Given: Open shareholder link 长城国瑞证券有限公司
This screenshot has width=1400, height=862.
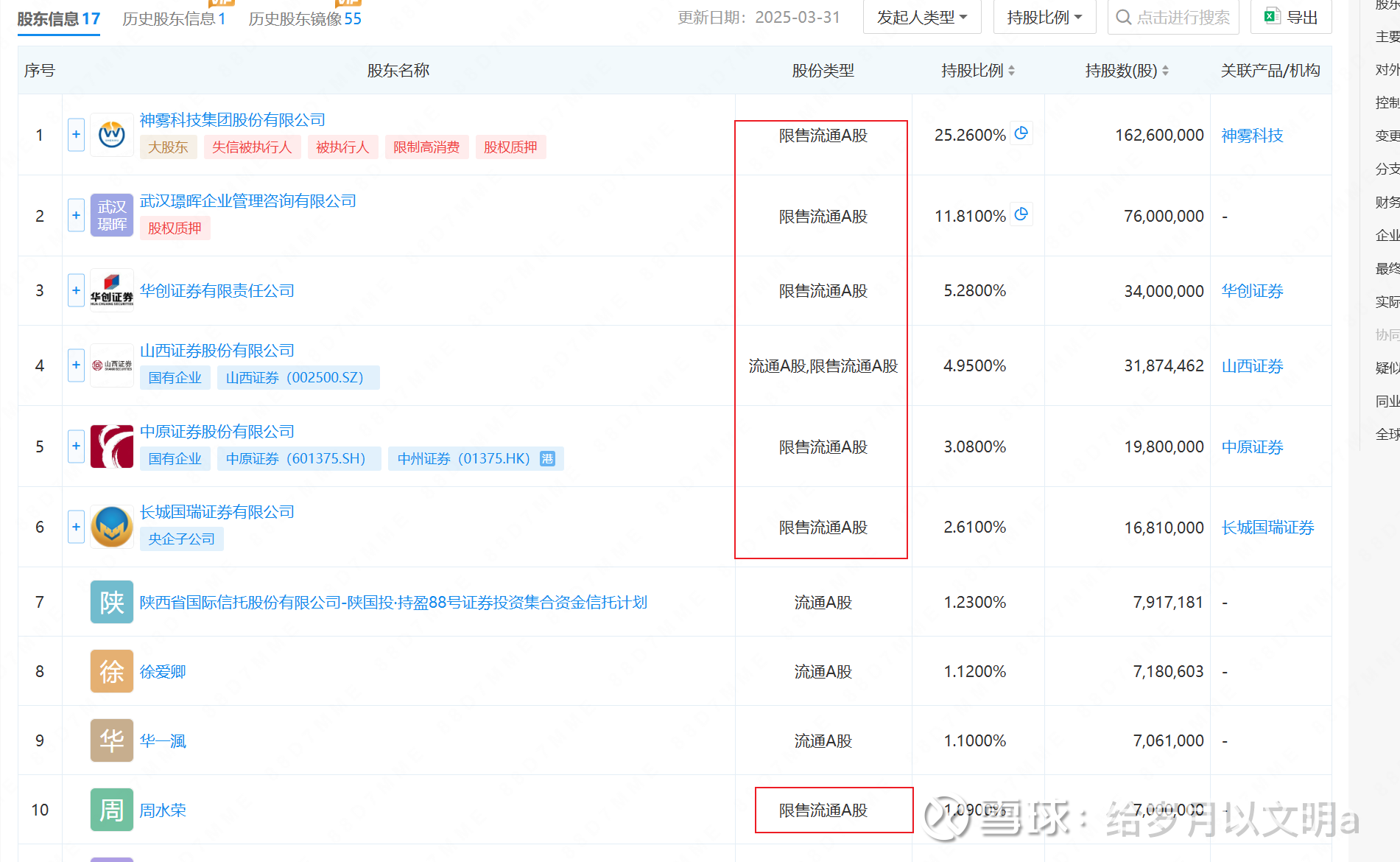Looking at the screenshot, I should [217, 512].
